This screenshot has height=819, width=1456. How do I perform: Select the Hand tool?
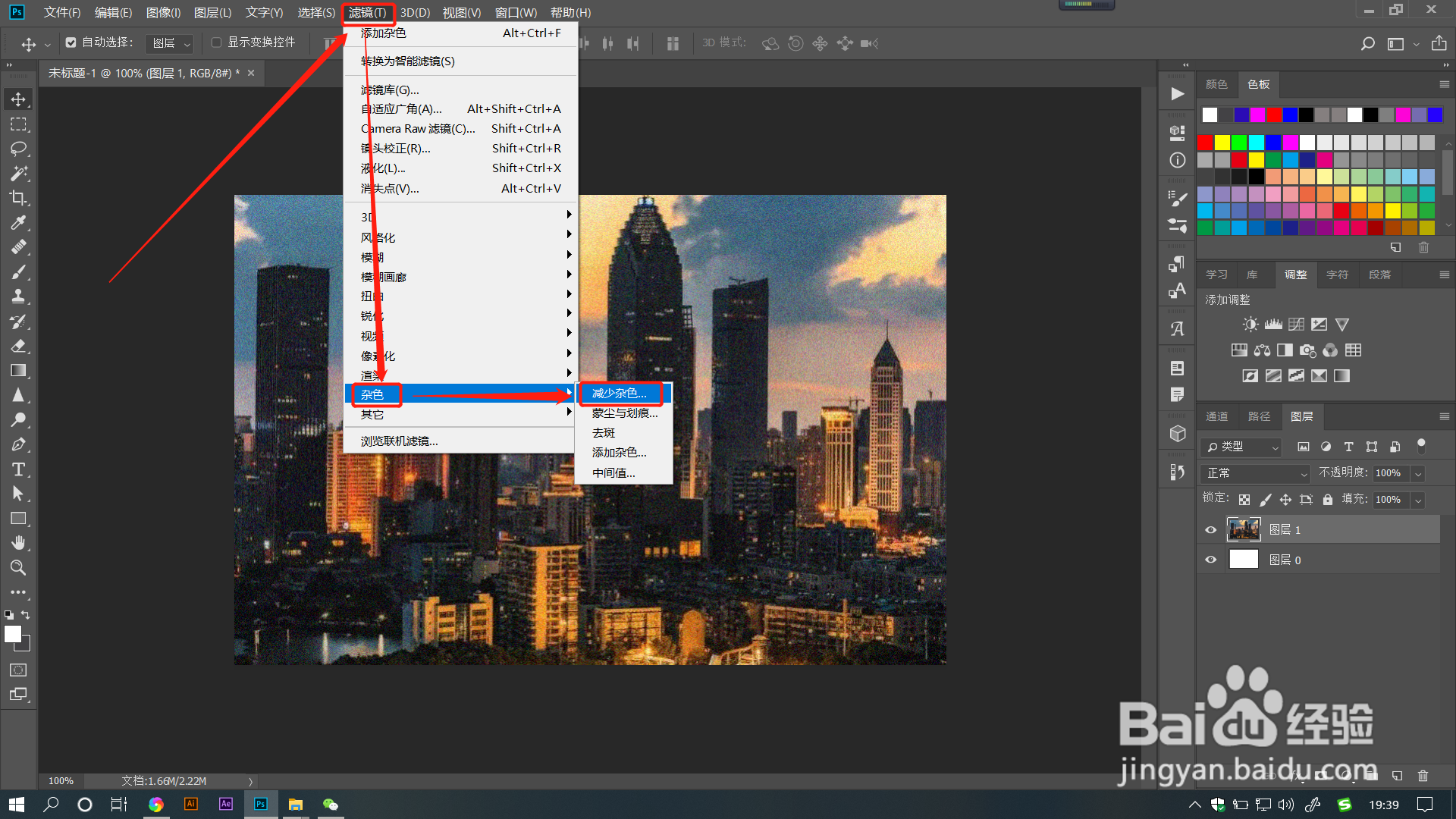[18, 543]
